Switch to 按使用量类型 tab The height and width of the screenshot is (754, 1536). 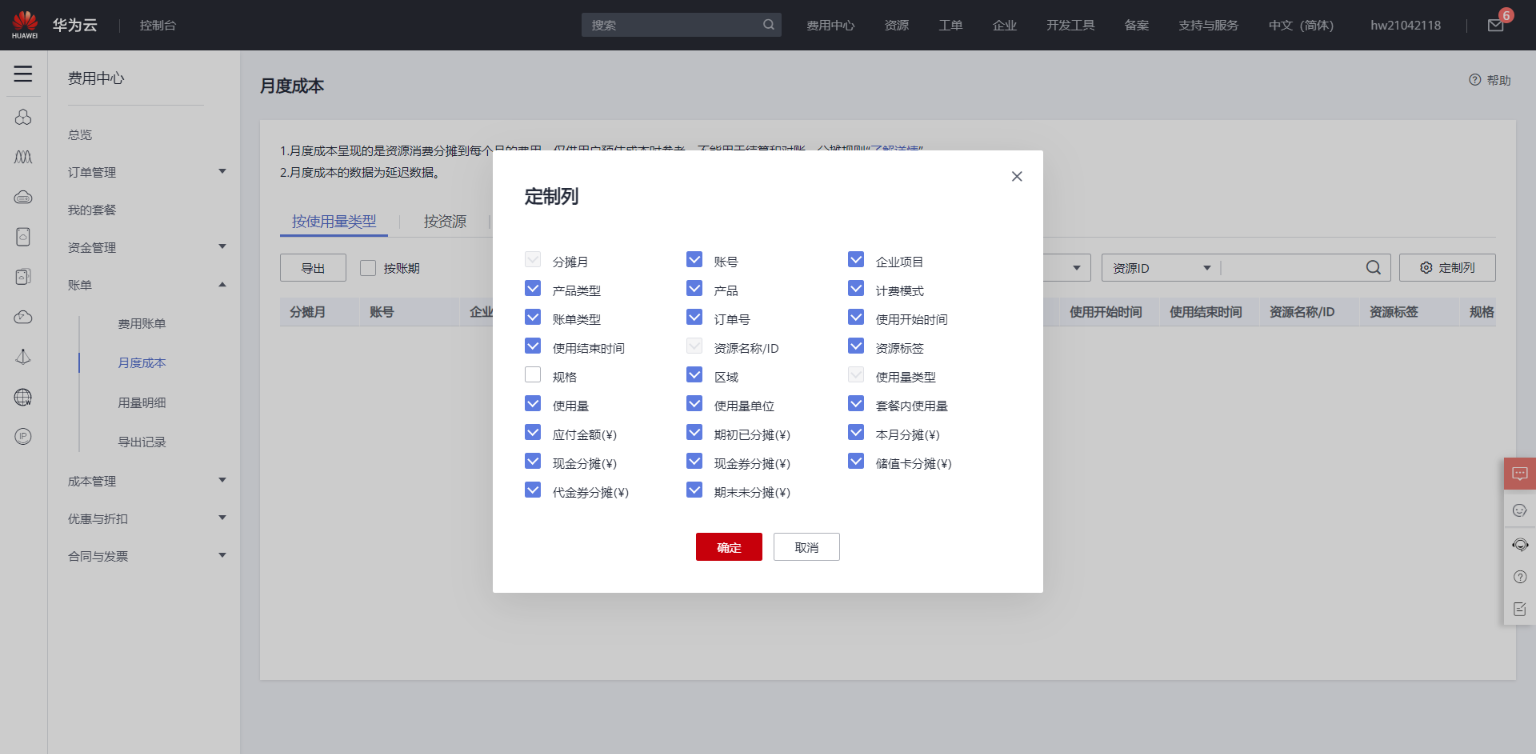tap(334, 222)
